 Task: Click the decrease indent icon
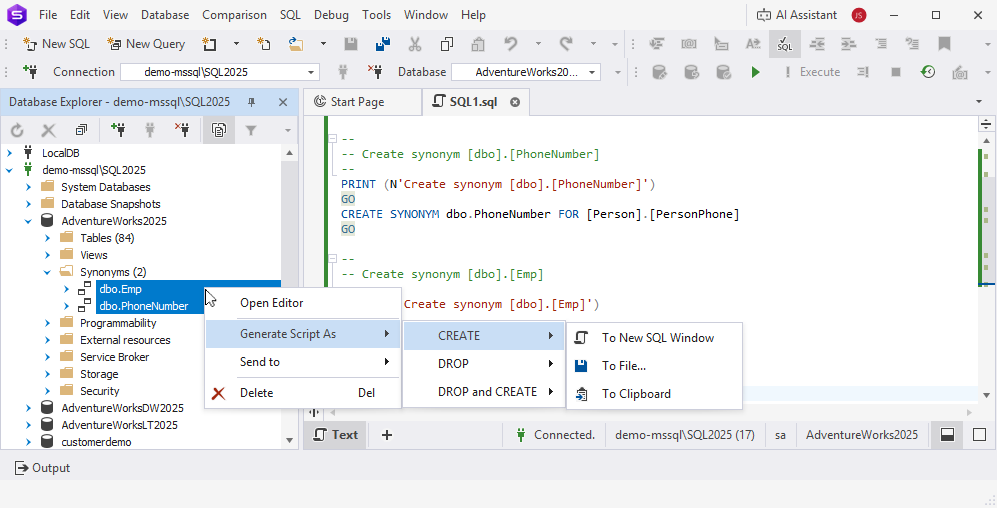pos(817,44)
